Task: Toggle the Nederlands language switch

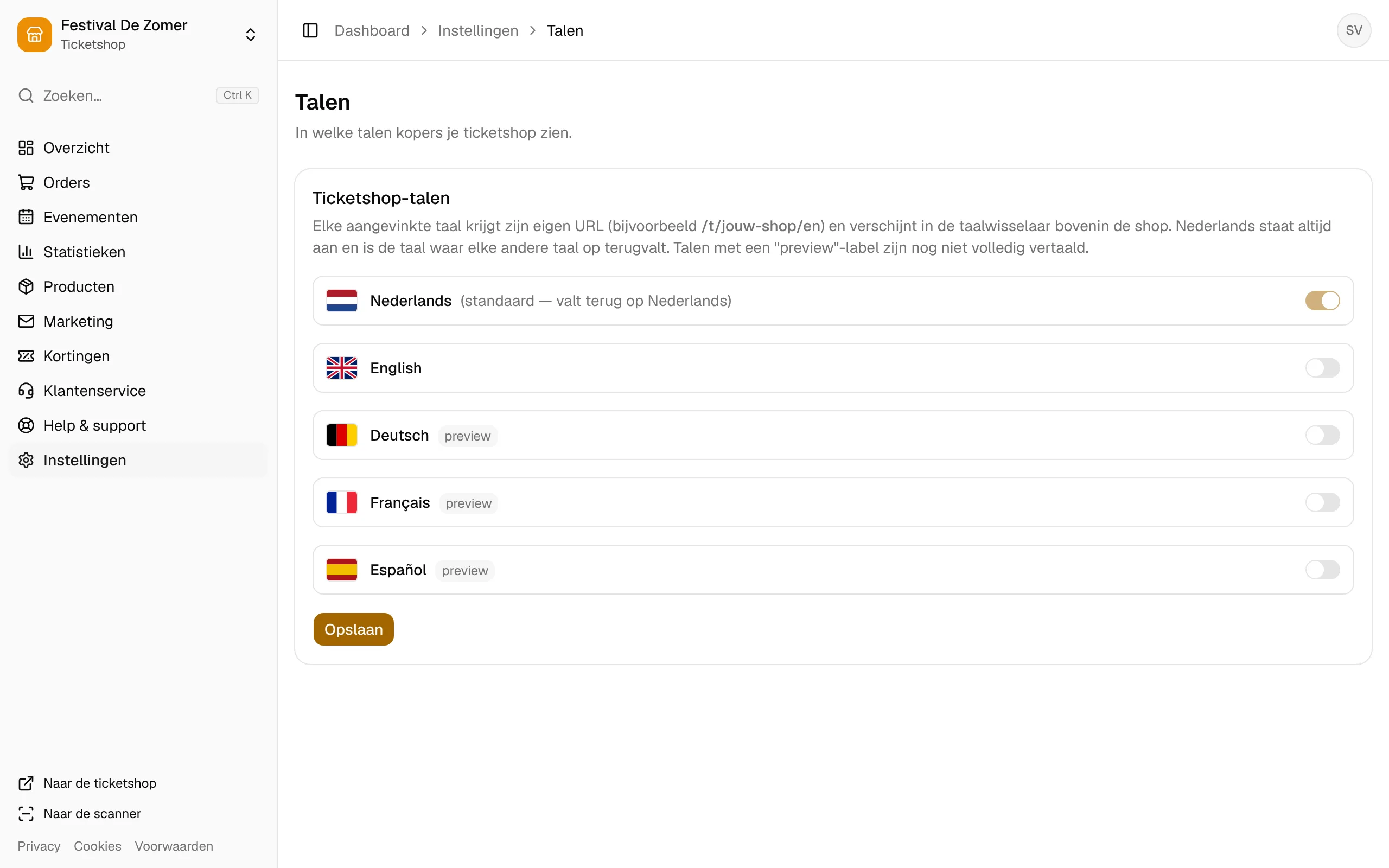Action: coord(1322,301)
